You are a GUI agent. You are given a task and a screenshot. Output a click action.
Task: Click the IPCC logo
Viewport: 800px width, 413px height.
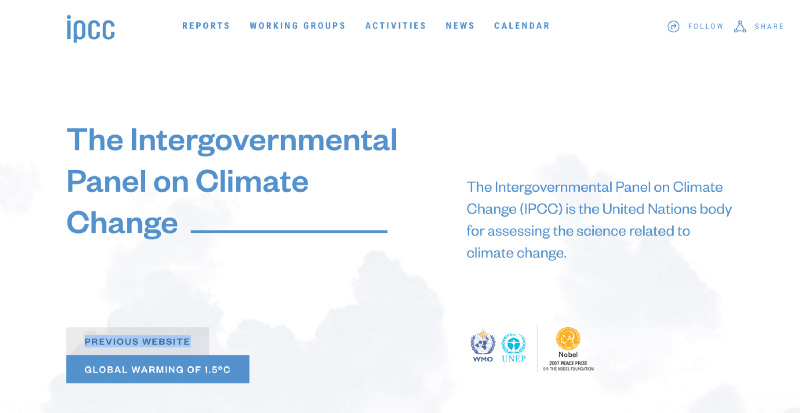click(x=90, y=29)
